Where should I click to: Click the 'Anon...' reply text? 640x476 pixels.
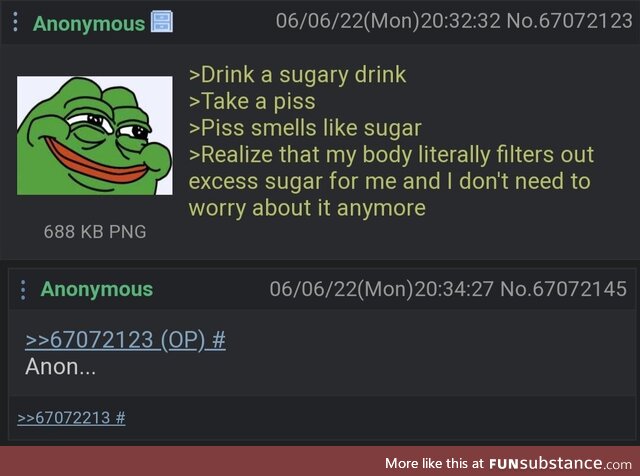pyautogui.click(x=60, y=367)
